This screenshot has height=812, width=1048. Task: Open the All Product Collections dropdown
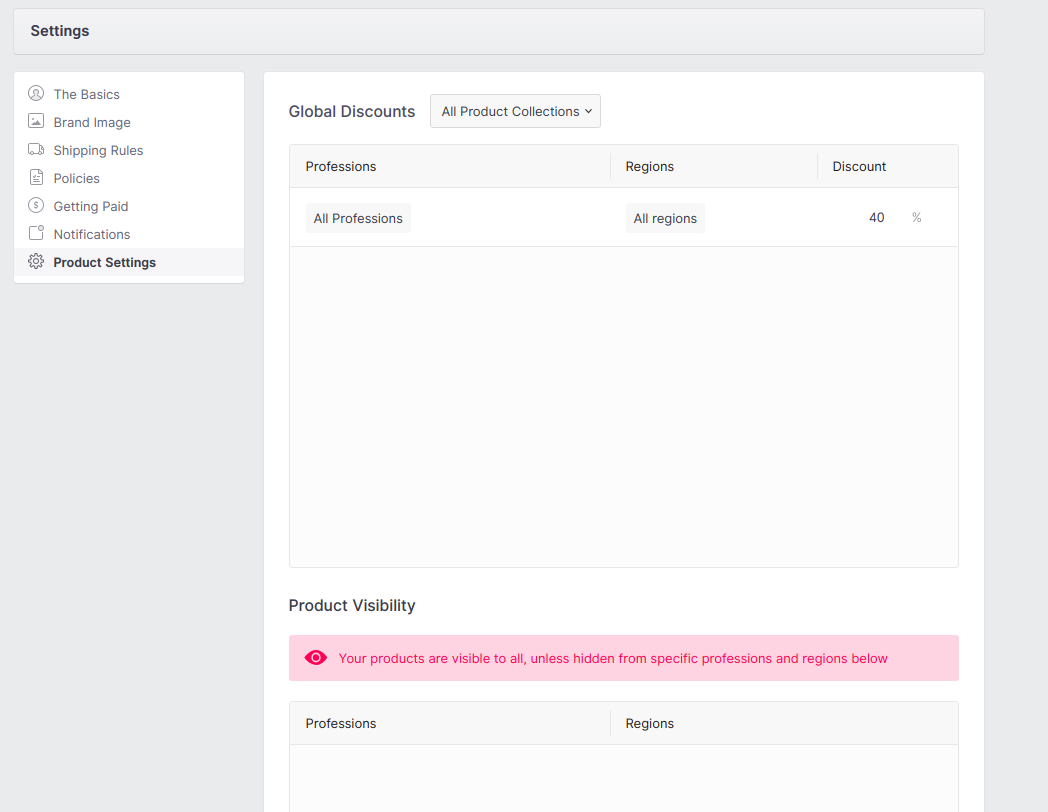tap(515, 111)
